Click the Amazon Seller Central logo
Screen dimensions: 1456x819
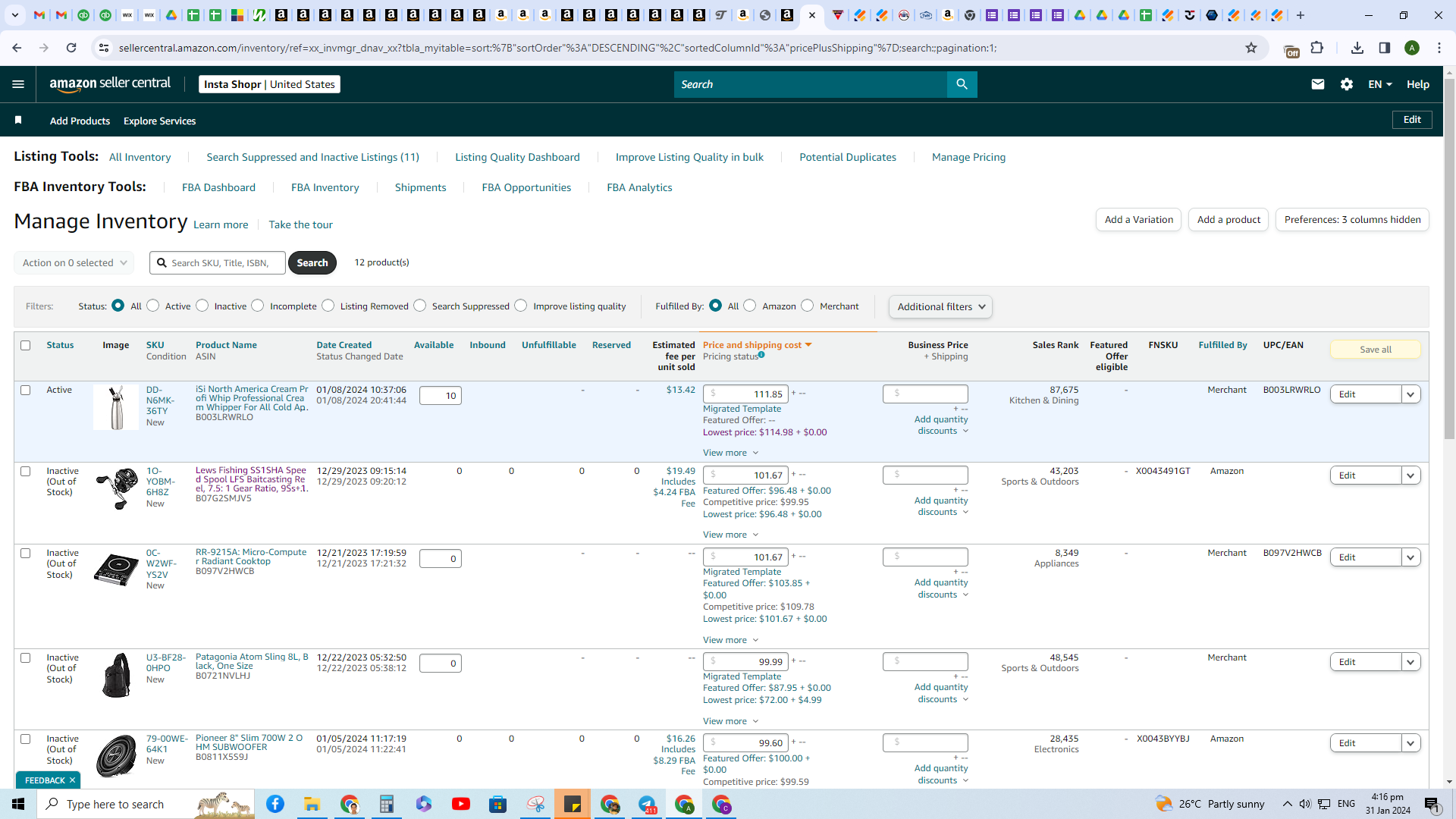point(110,84)
